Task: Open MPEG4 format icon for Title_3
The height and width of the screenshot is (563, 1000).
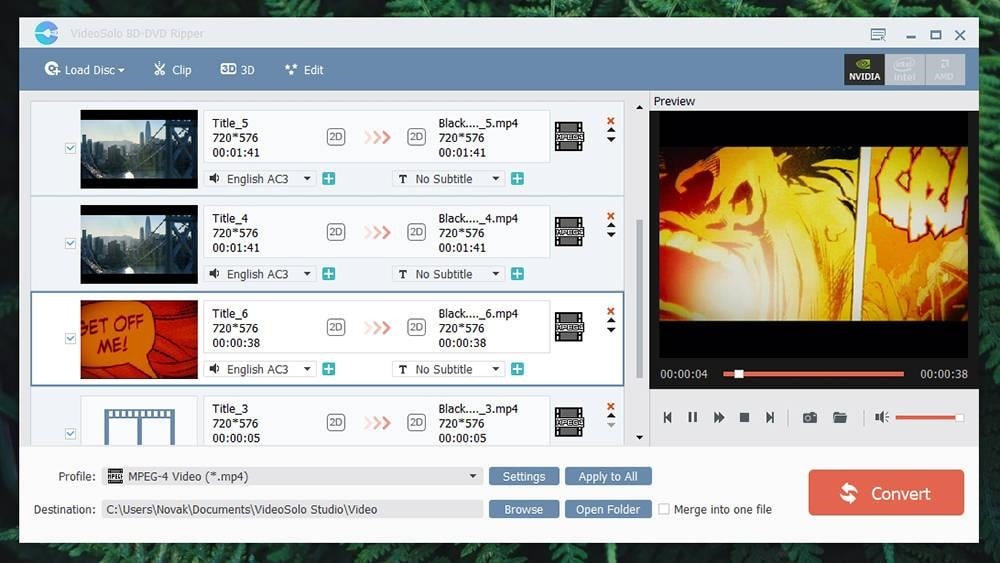Action: coord(569,422)
